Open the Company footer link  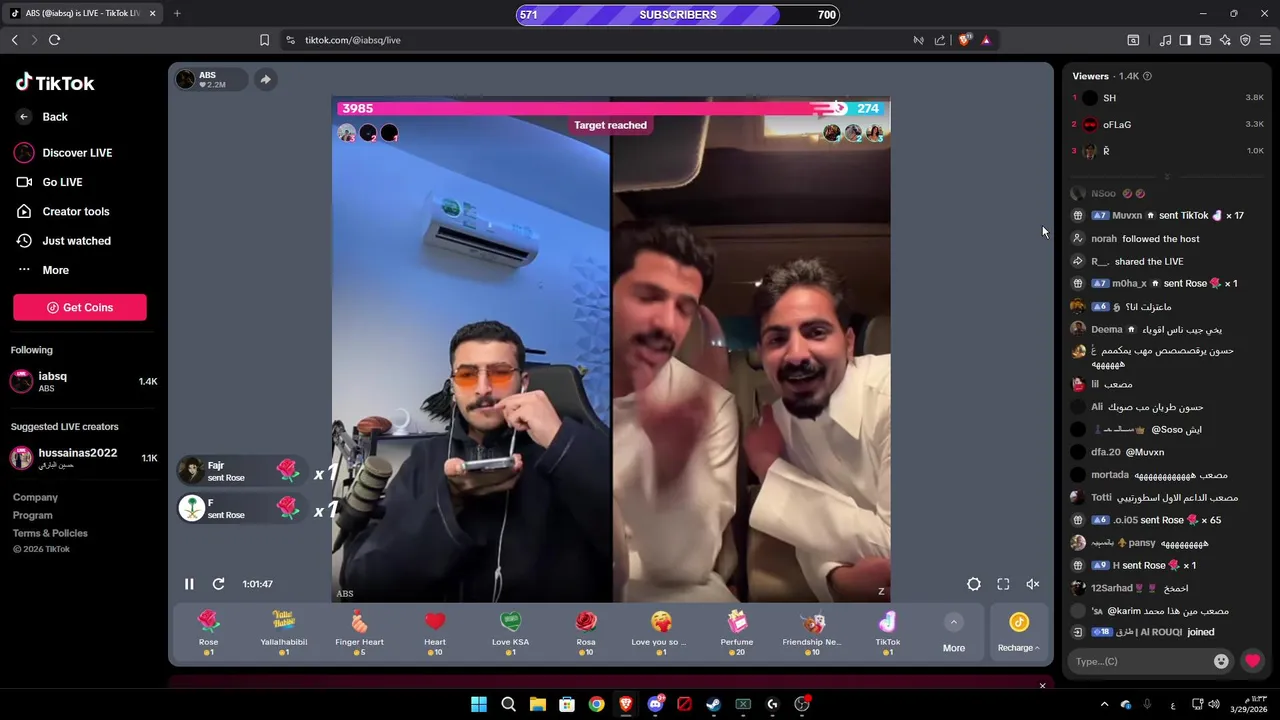point(35,497)
